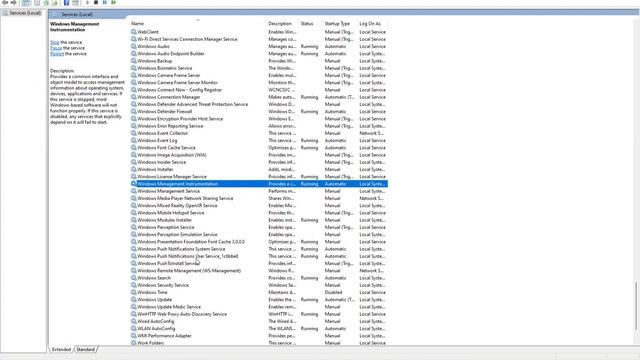Screen dimensions: 640x360
Task: Toggle the Show/Hide Console Tree toolbar icon
Action: (x=26, y=2)
